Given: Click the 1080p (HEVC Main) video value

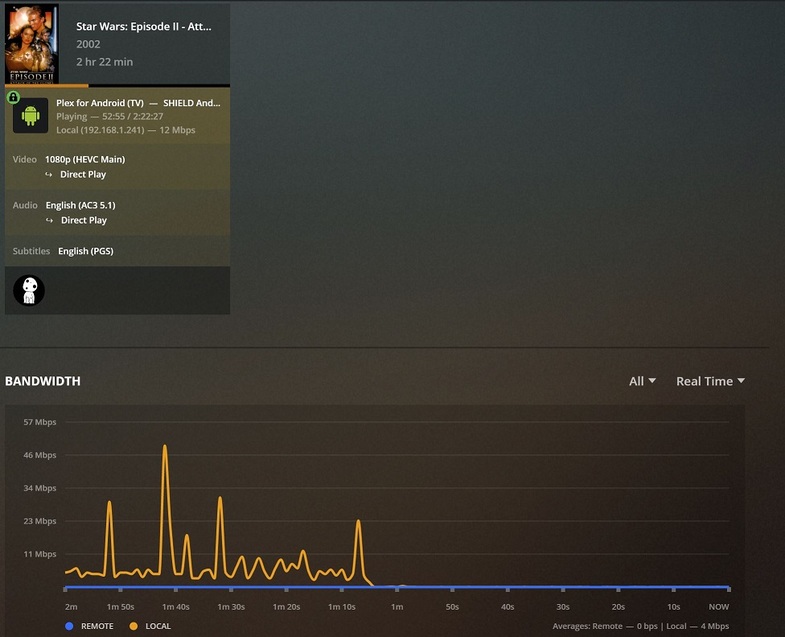Looking at the screenshot, I should pyautogui.click(x=85, y=159).
